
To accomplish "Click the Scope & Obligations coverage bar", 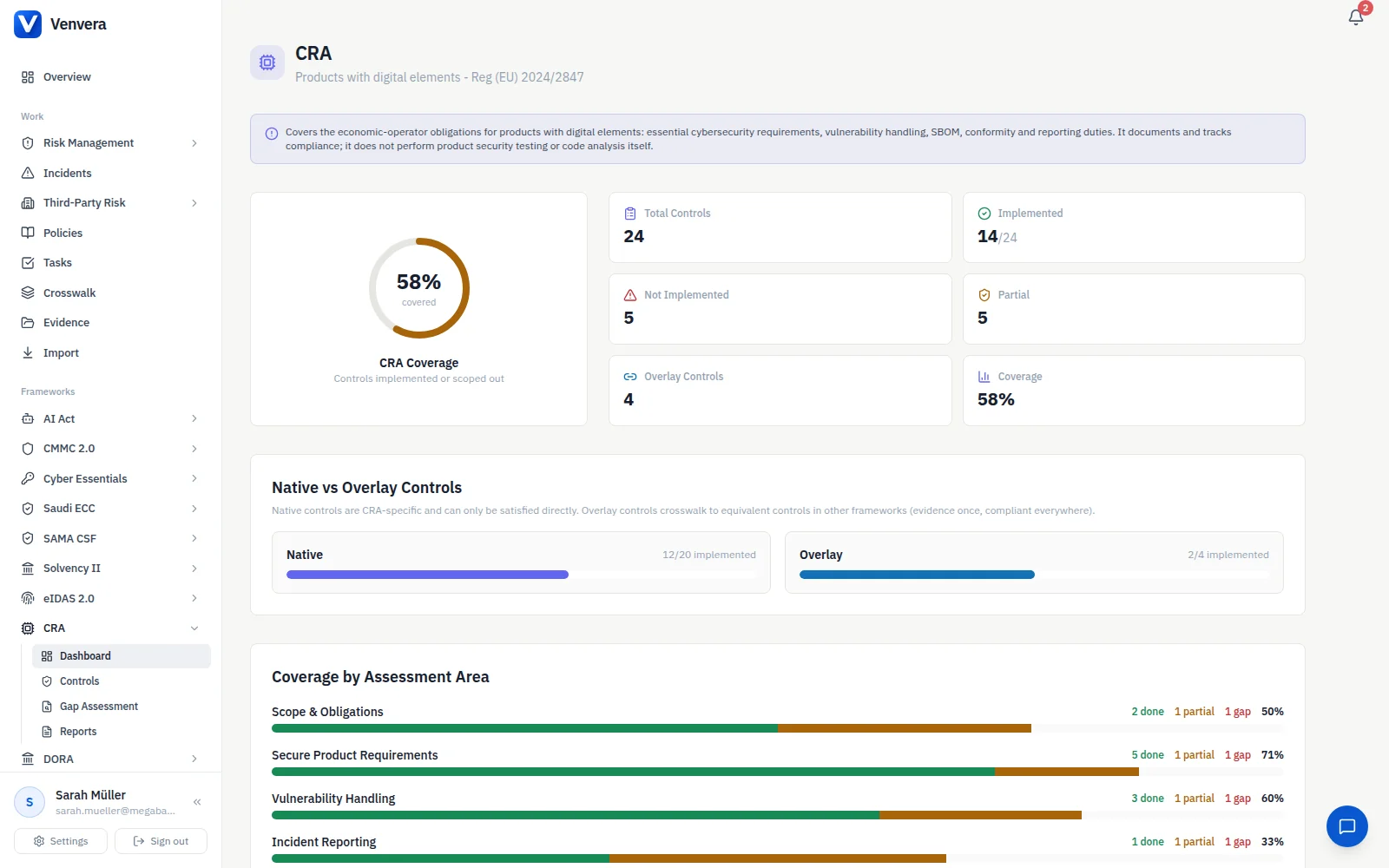I will (x=778, y=728).
